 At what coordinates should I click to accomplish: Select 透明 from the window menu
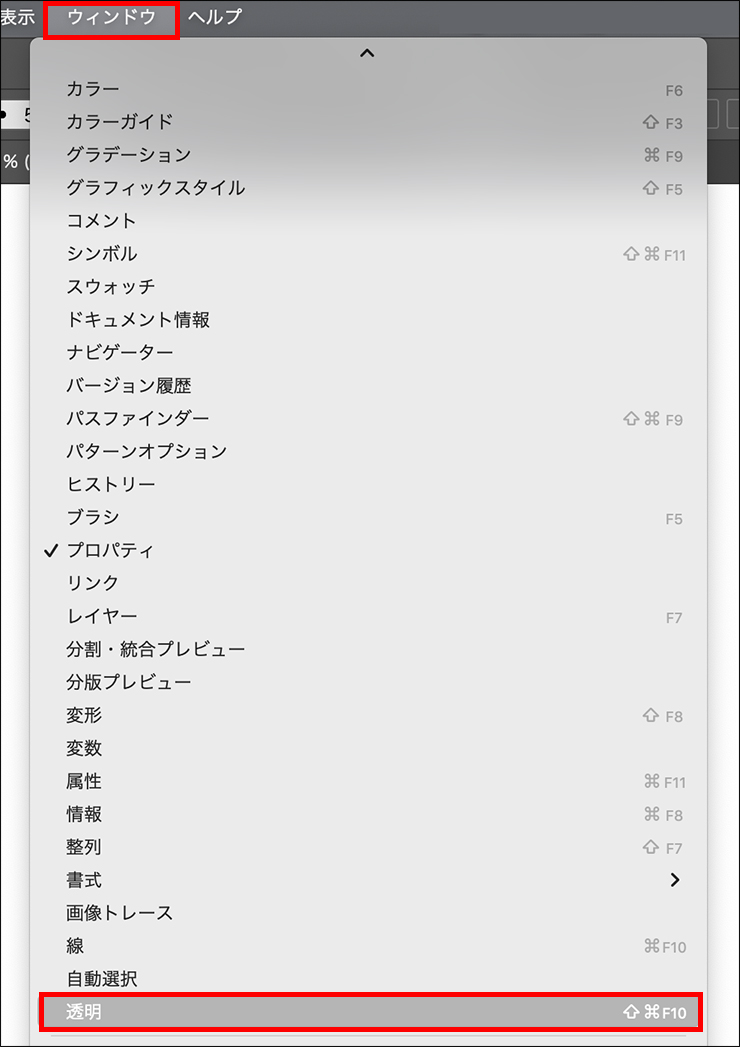(x=84, y=1012)
